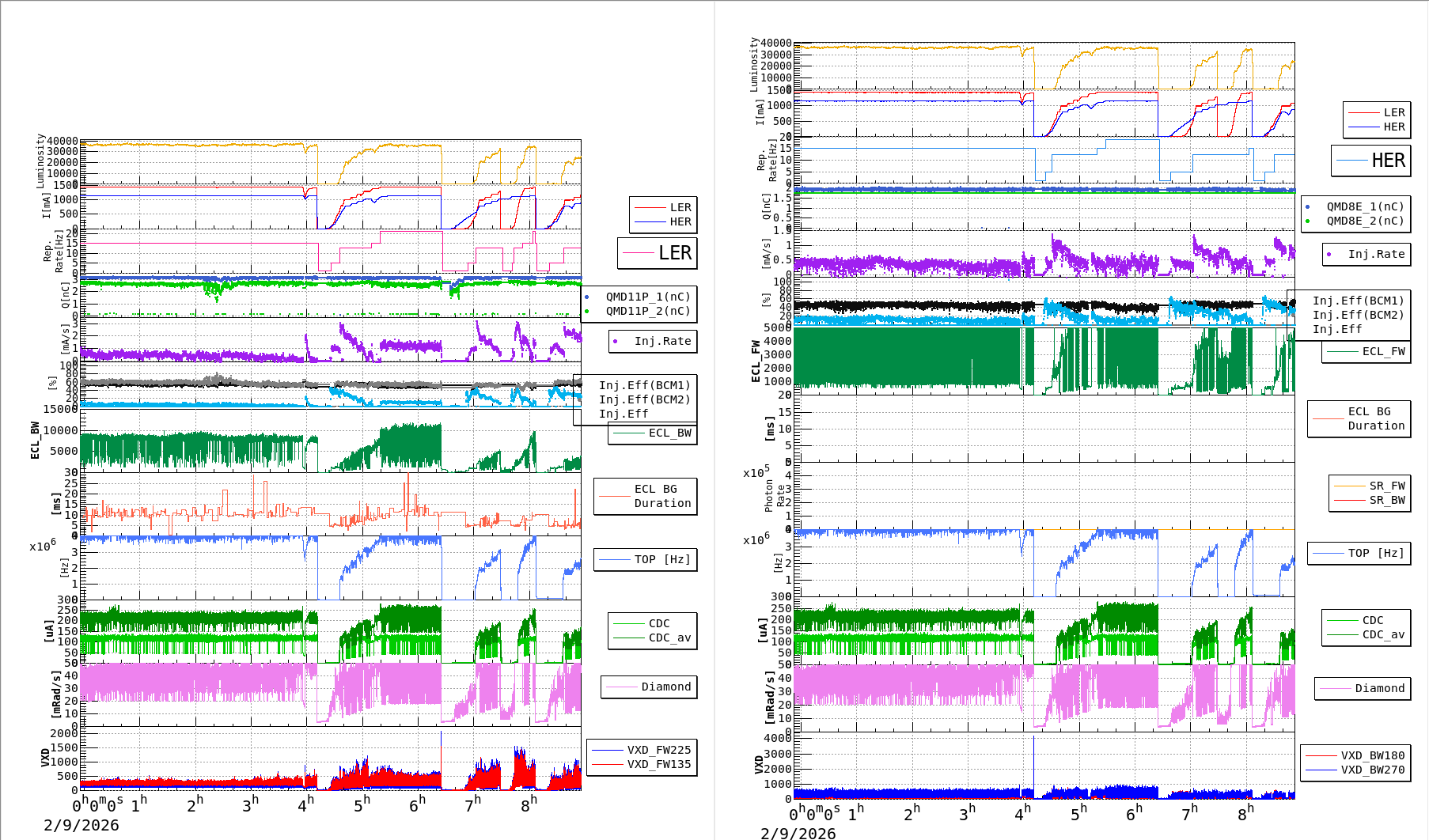Viewport: 1429px width, 840px height.
Task: Select the VXD_BW270 legend entry
Action: 1372,770
